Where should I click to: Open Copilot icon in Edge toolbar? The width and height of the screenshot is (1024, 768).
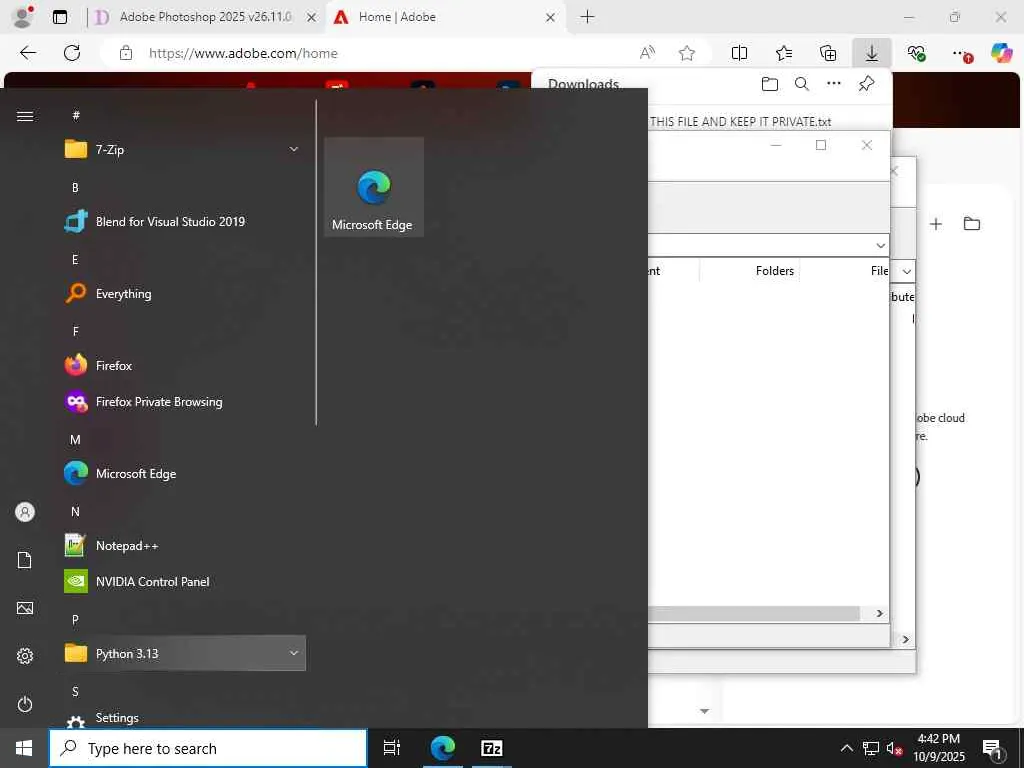pyautogui.click(x=1001, y=53)
